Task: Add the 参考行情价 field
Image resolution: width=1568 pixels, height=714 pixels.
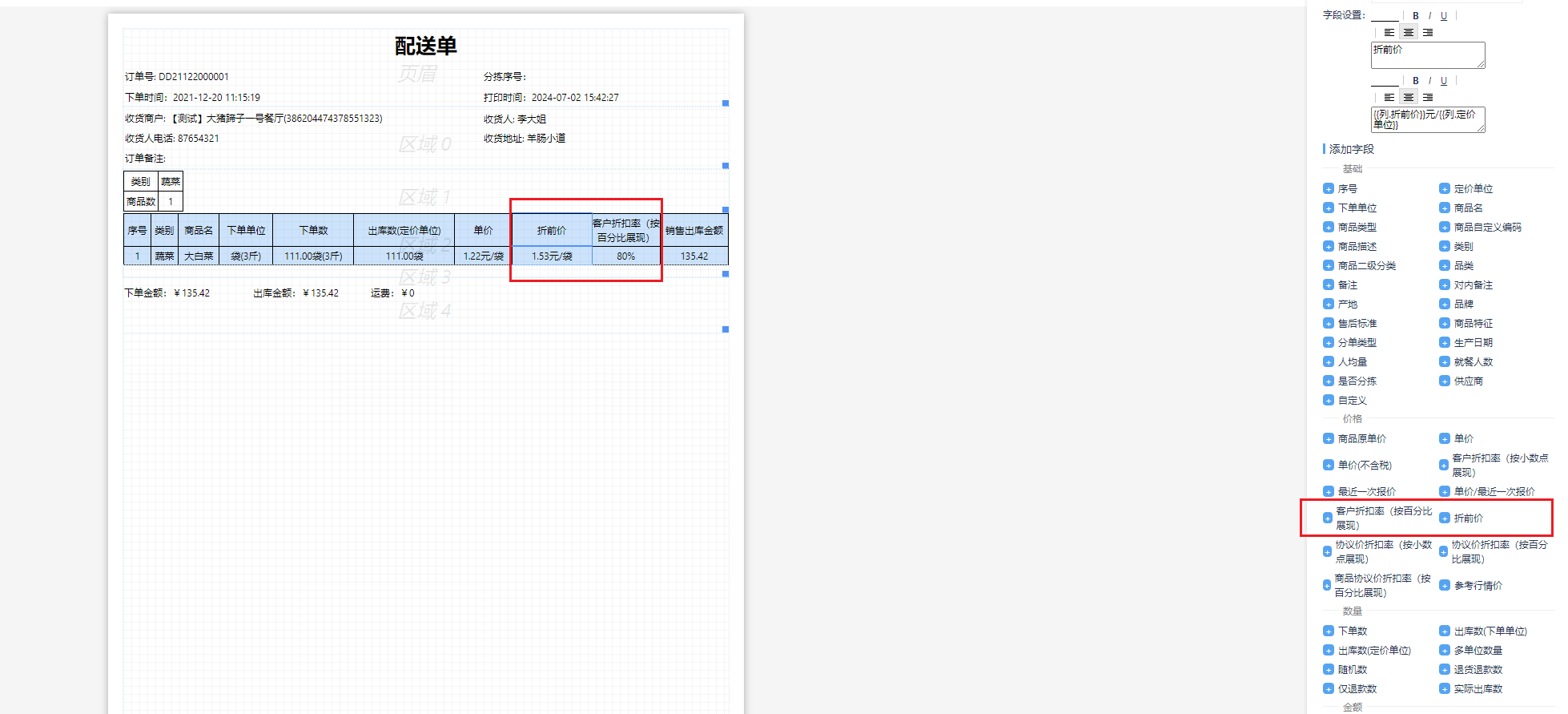Action: click(x=1445, y=586)
